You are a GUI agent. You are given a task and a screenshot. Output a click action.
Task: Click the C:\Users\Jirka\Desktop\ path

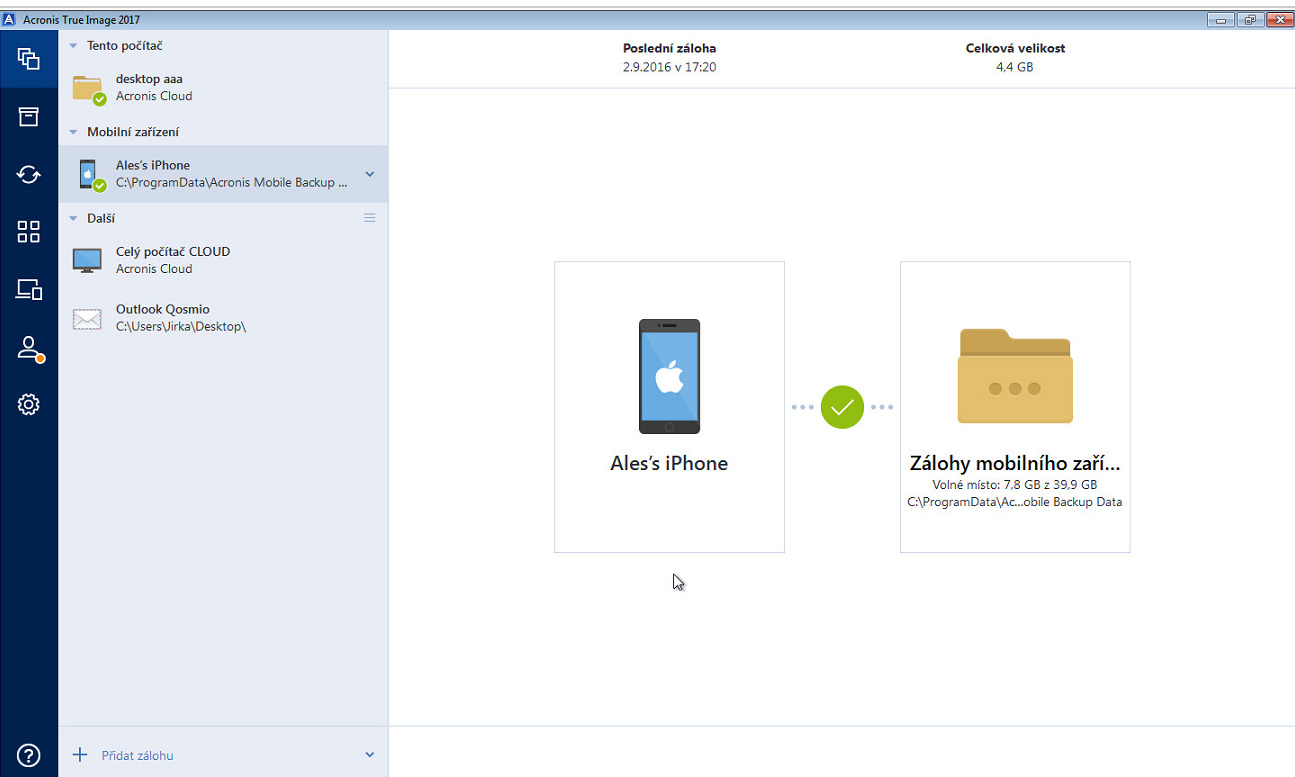pyautogui.click(x=181, y=326)
